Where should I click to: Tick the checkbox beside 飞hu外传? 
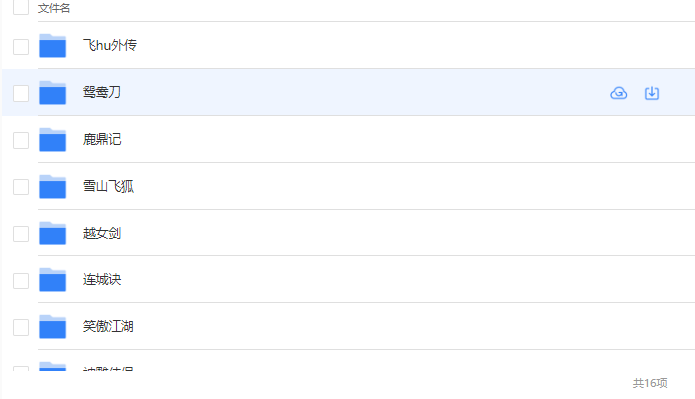coord(21,47)
